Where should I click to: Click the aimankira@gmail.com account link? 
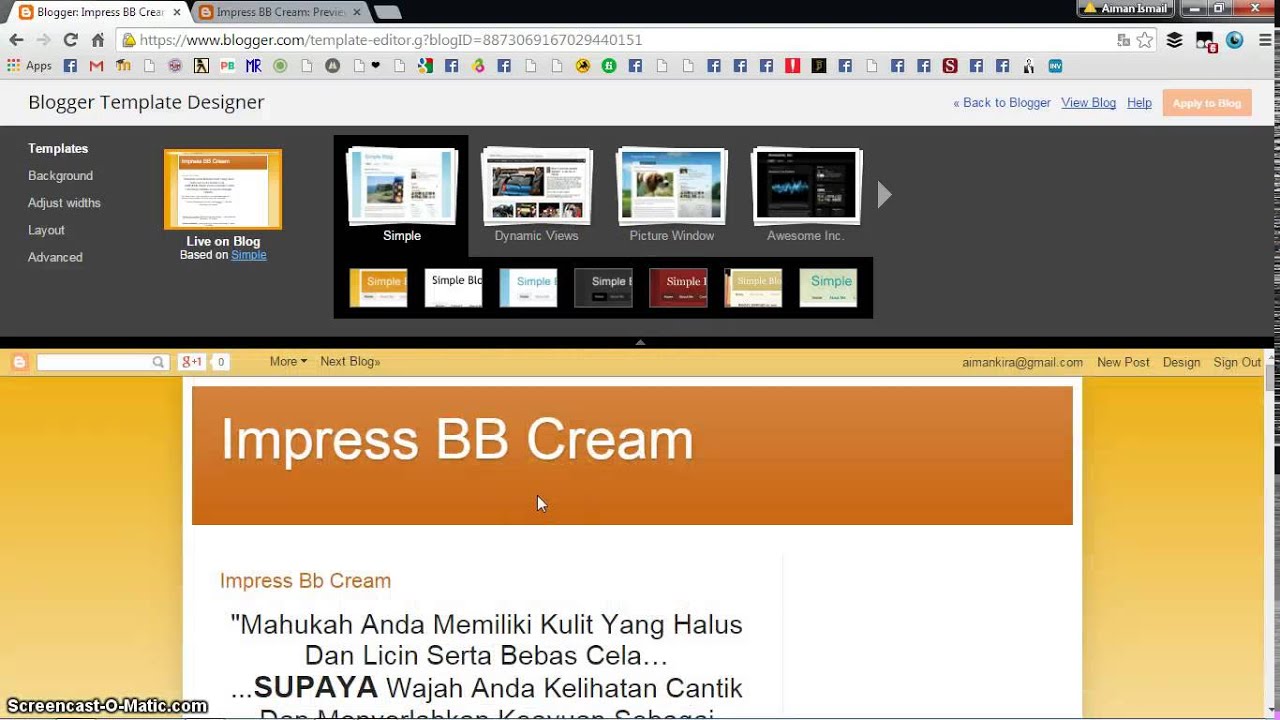pos(1022,362)
